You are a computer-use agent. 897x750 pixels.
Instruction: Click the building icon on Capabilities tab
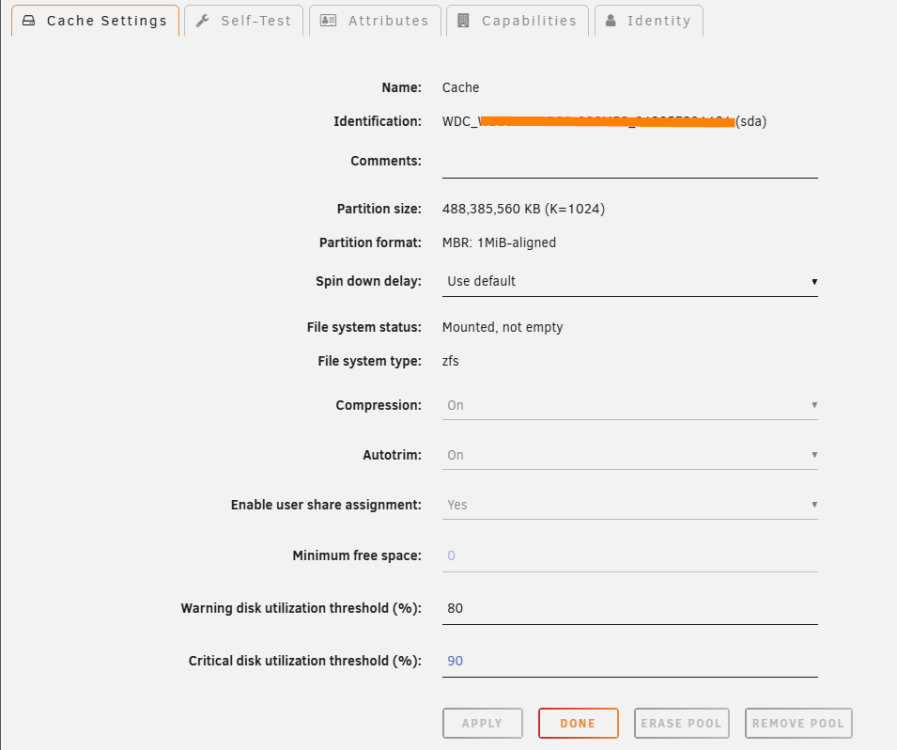click(463, 21)
